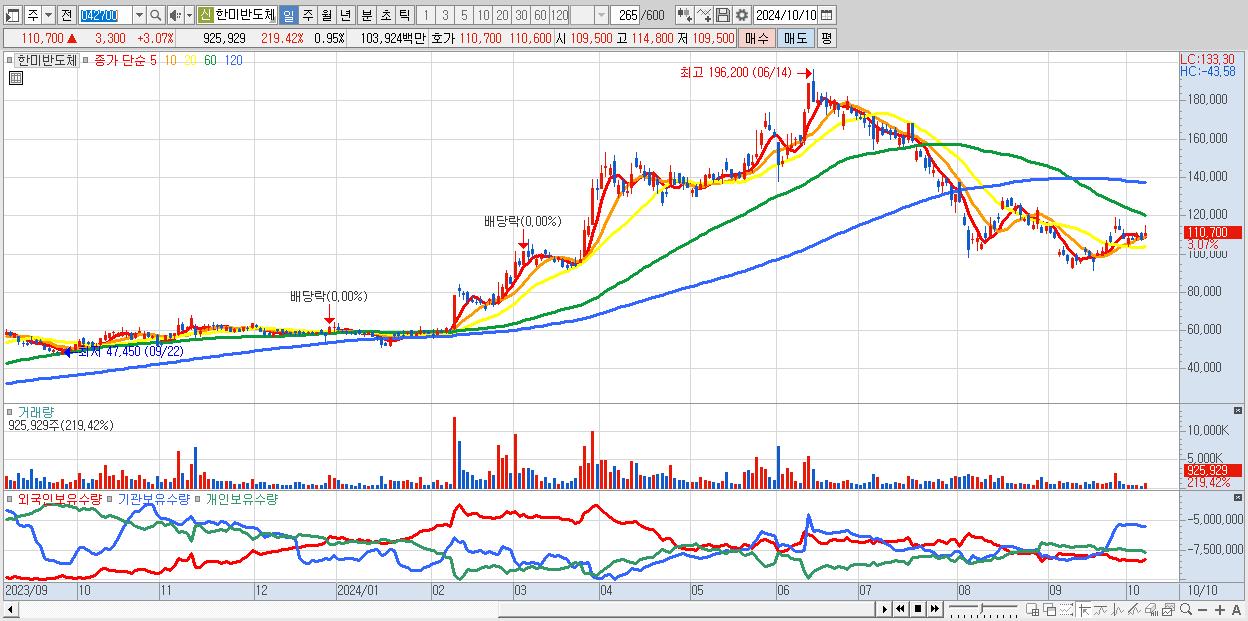Expand the sound options dropdown arrow
Image resolution: width=1248 pixels, height=621 pixels.
click(189, 15)
